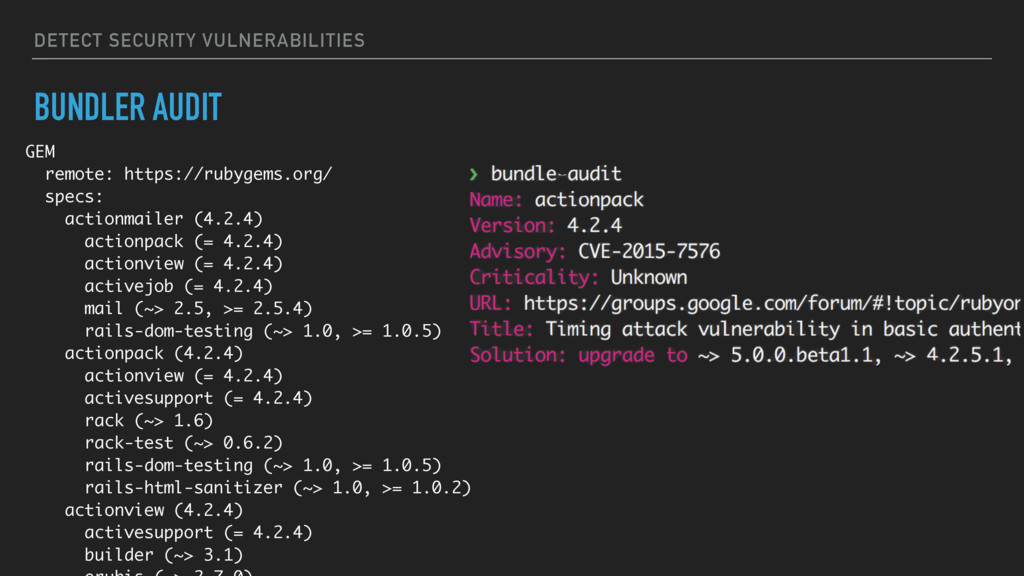Click 'rack (~> 1.6)' dependency
Image resolution: width=1024 pixels, height=576 pixels.
click(148, 421)
